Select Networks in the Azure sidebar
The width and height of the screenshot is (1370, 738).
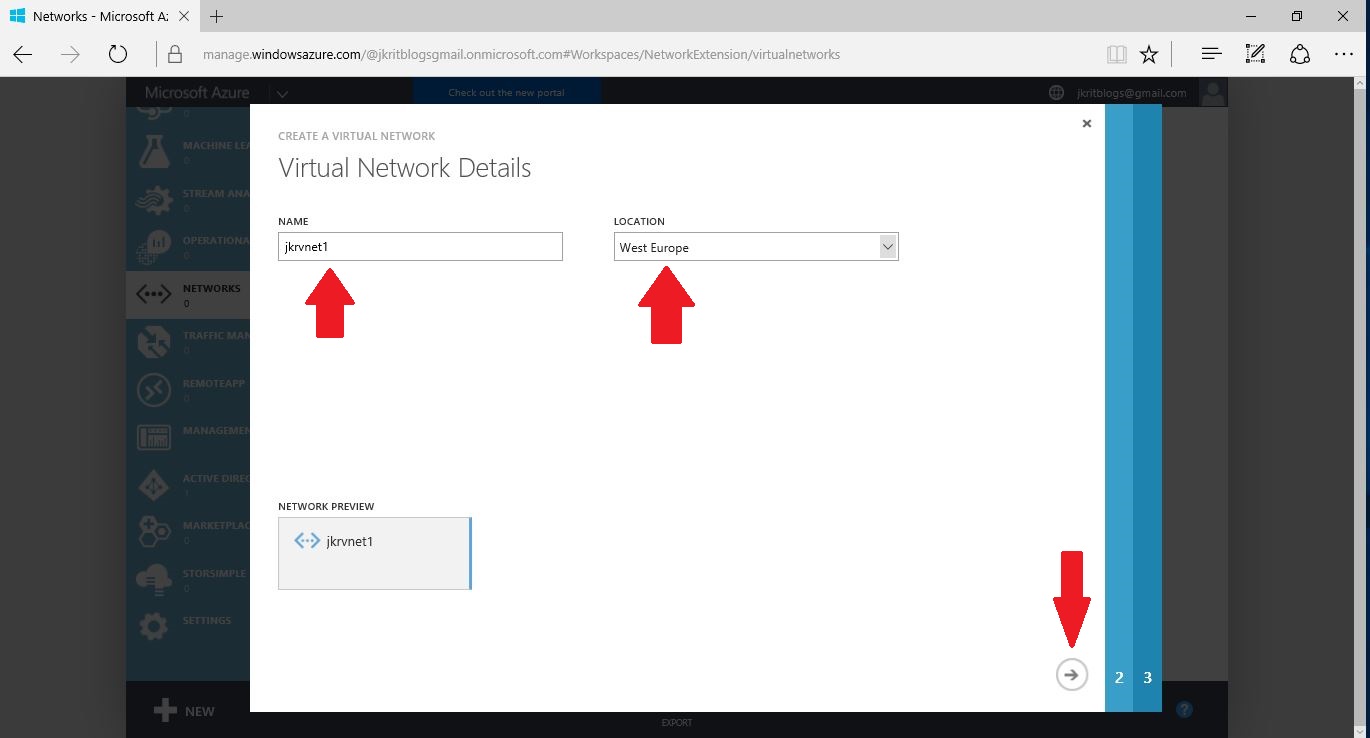coord(187,295)
